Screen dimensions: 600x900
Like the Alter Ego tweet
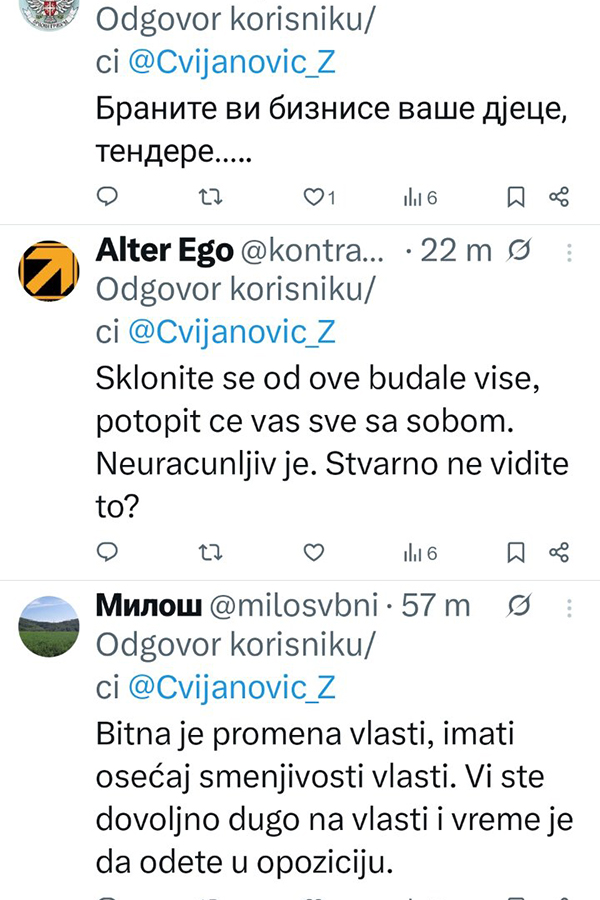pyautogui.click(x=314, y=551)
